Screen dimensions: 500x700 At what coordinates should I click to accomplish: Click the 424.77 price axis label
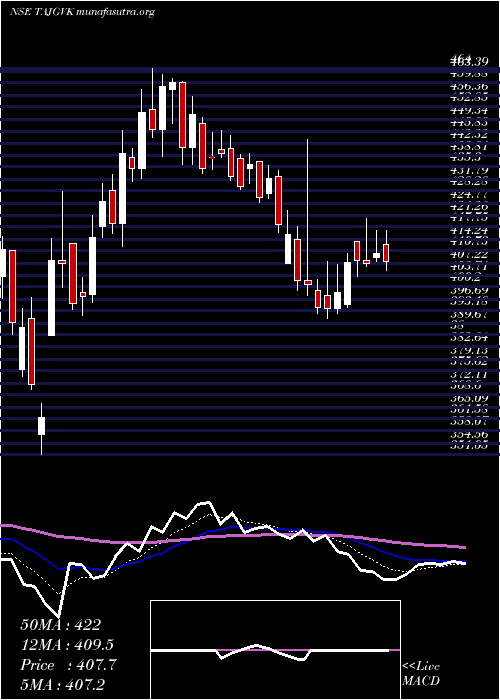click(x=470, y=195)
